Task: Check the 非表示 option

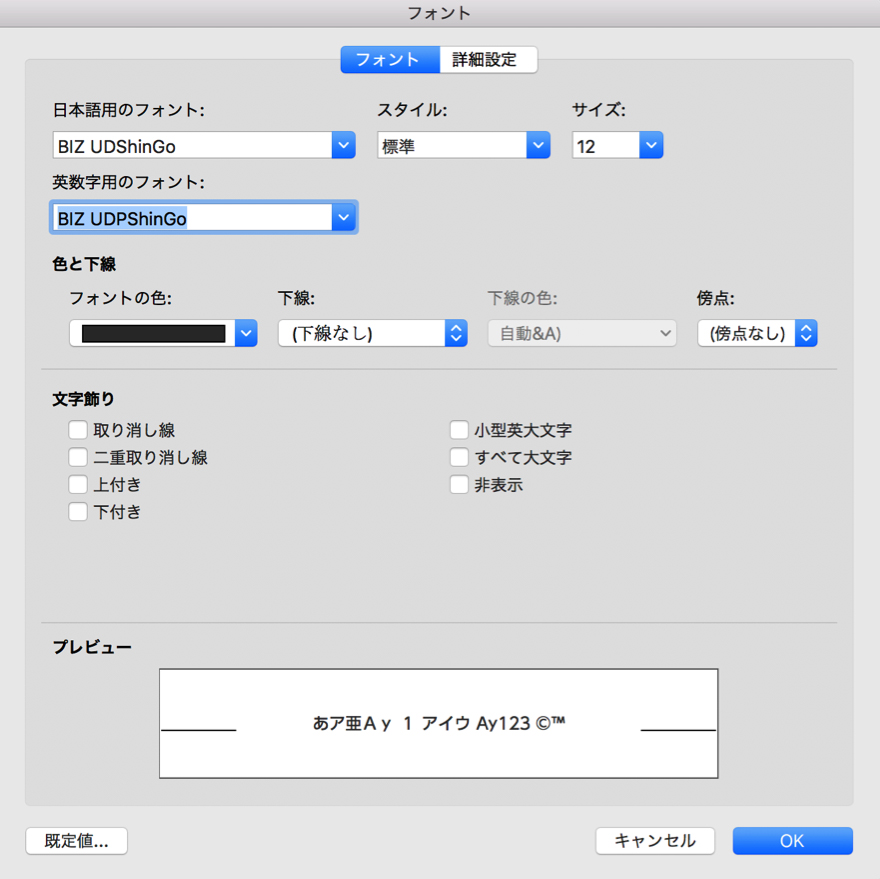Action: [x=459, y=484]
